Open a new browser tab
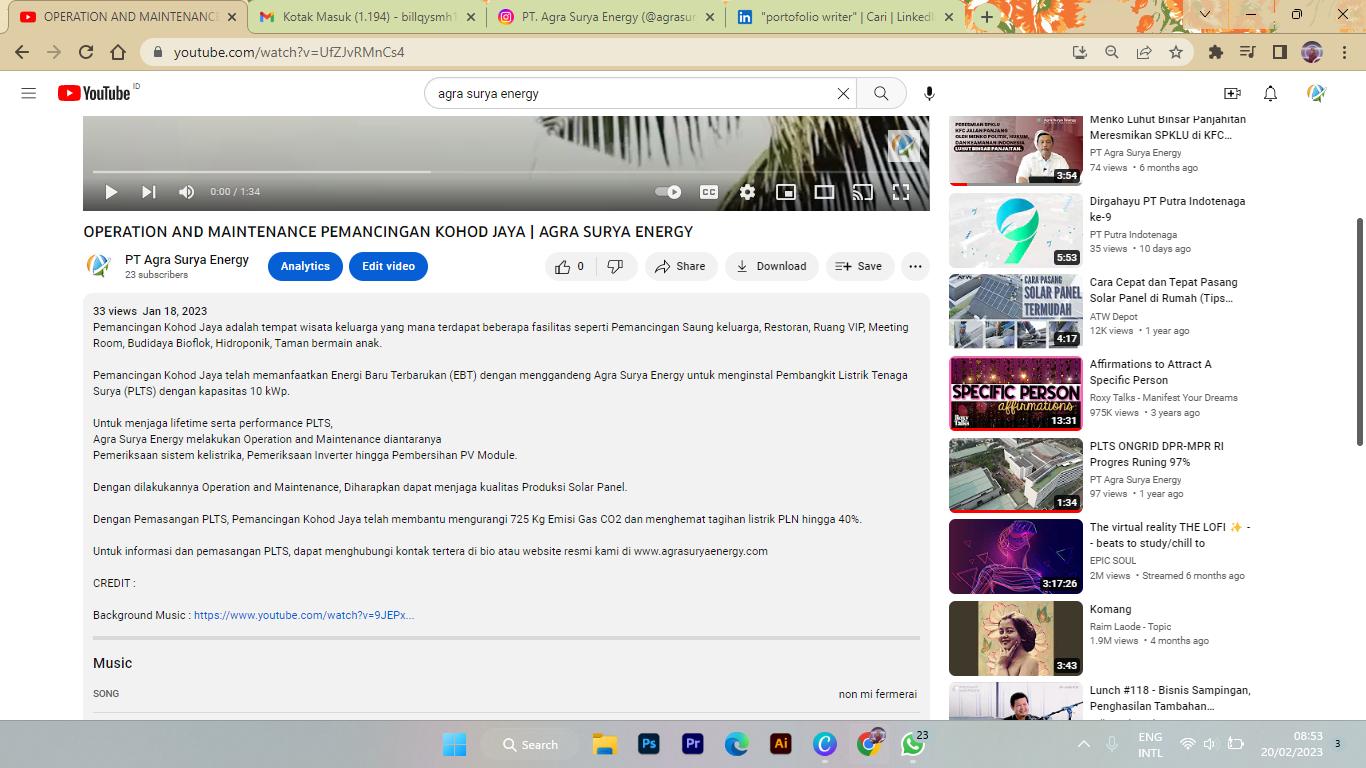This screenshot has height=768, width=1366. pos(987,17)
